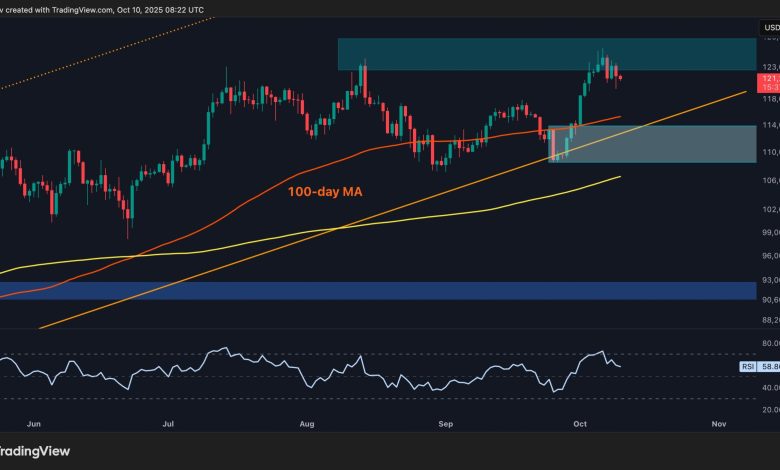Select the RSI value label
The image size is (780, 470).
tap(765, 366)
